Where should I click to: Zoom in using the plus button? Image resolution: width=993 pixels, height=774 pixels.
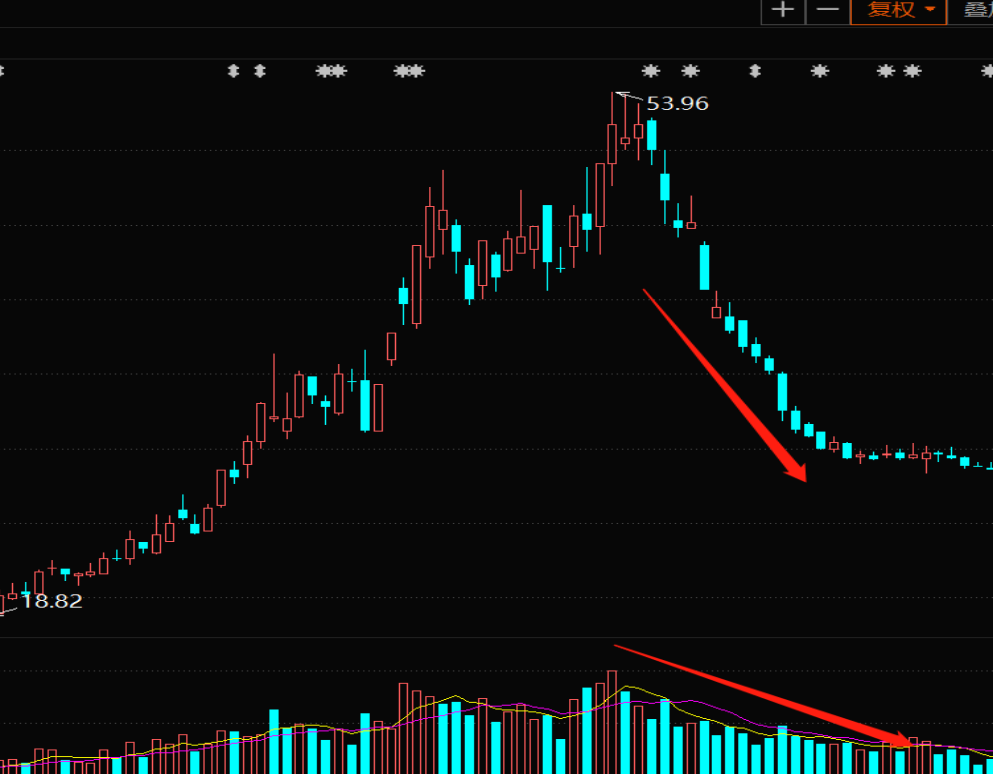coord(784,10)
